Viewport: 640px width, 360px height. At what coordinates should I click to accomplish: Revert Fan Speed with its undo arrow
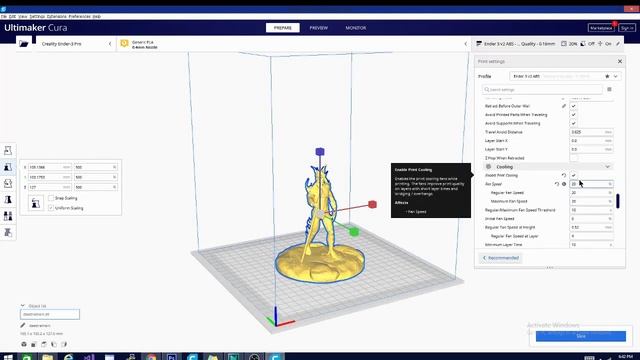pos(557,184)
